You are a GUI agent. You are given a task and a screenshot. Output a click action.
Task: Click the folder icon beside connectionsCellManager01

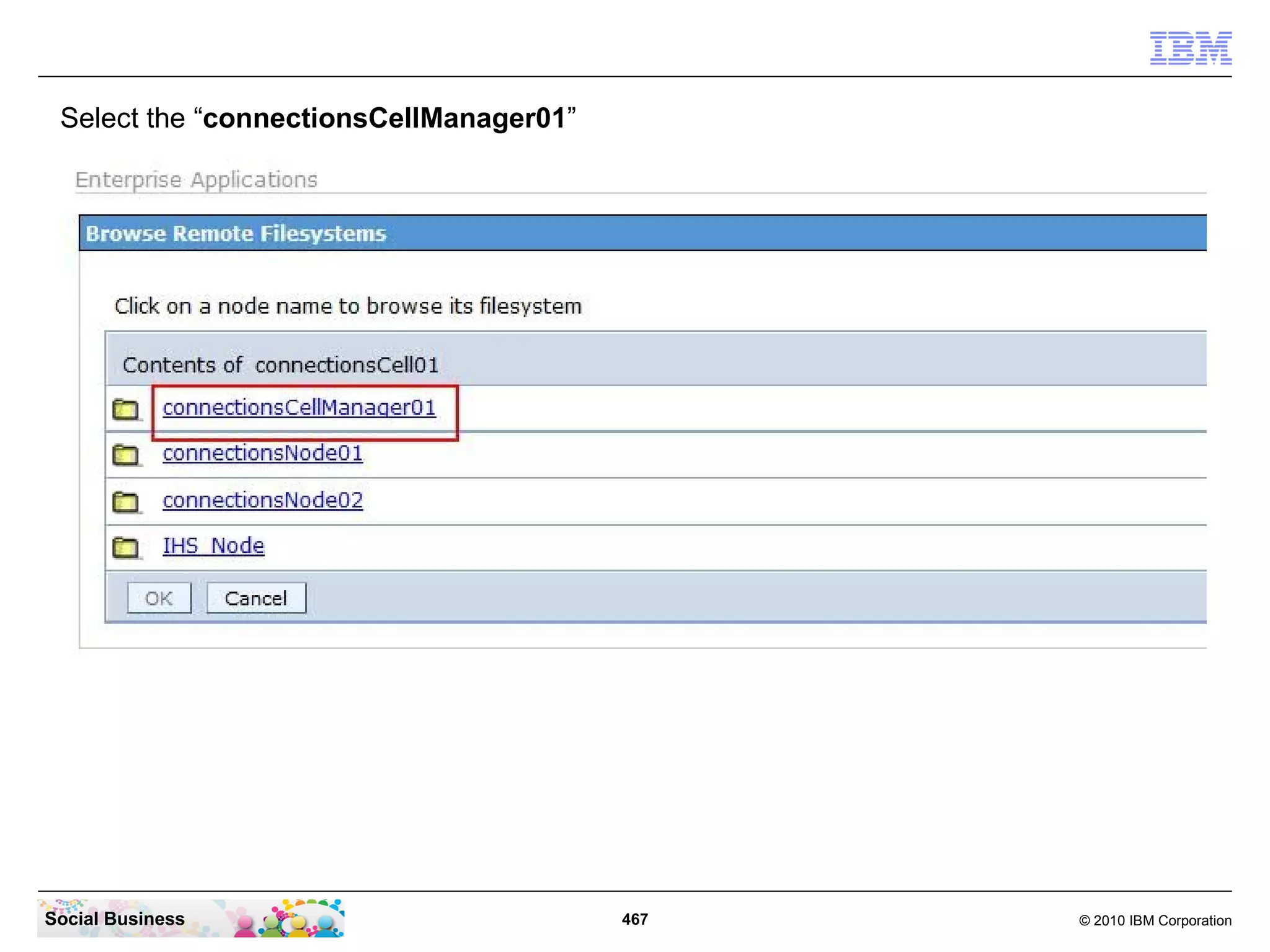127,409
